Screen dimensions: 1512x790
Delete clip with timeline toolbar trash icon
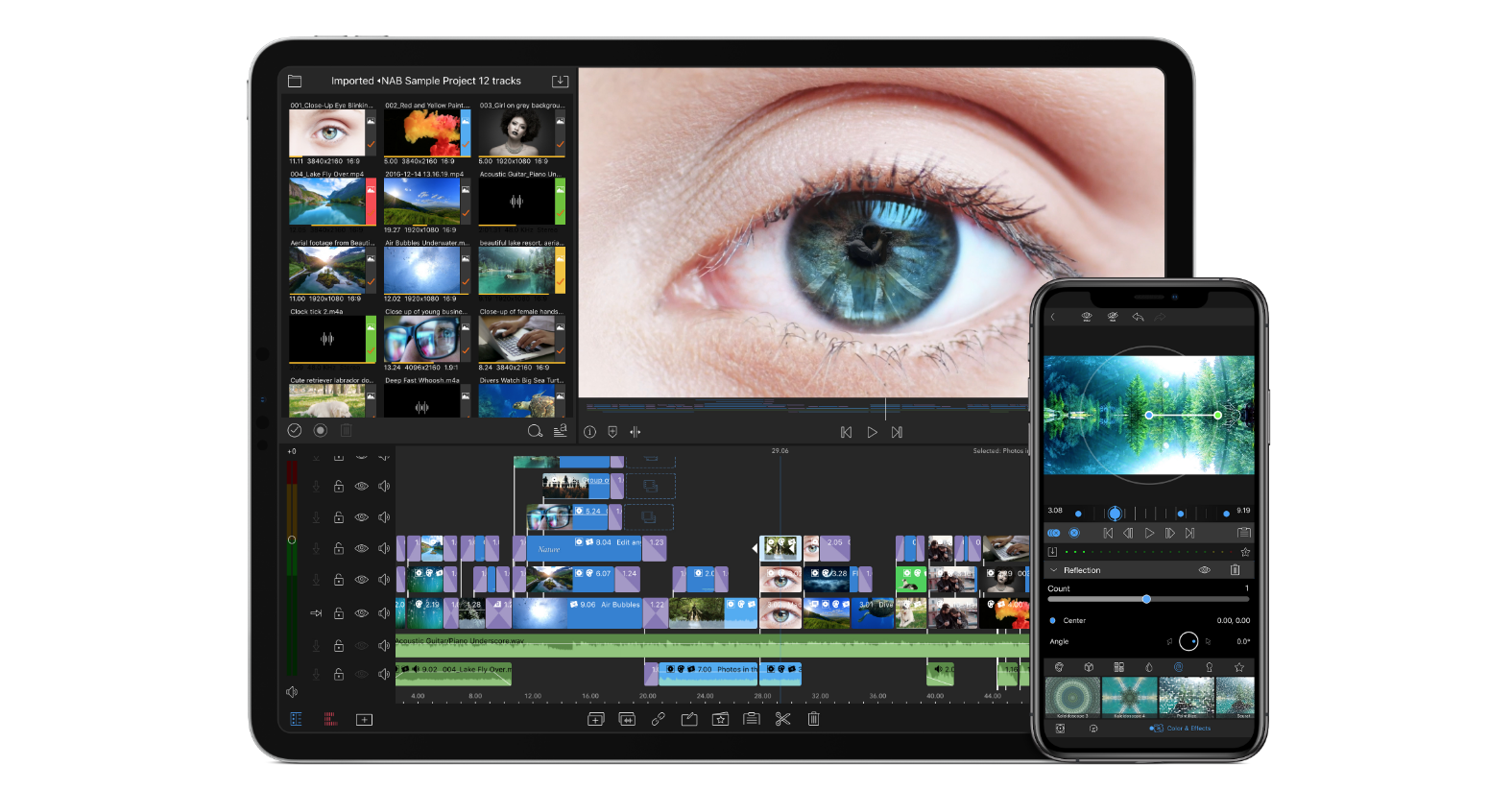coord(813,719)
